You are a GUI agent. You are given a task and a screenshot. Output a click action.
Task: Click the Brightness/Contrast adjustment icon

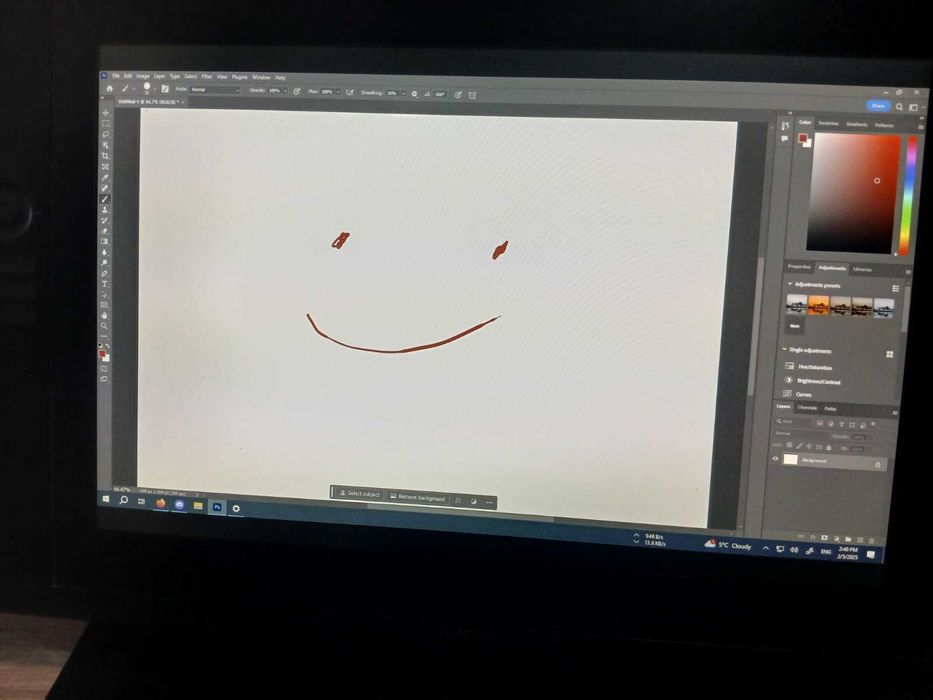click(788, 380)
